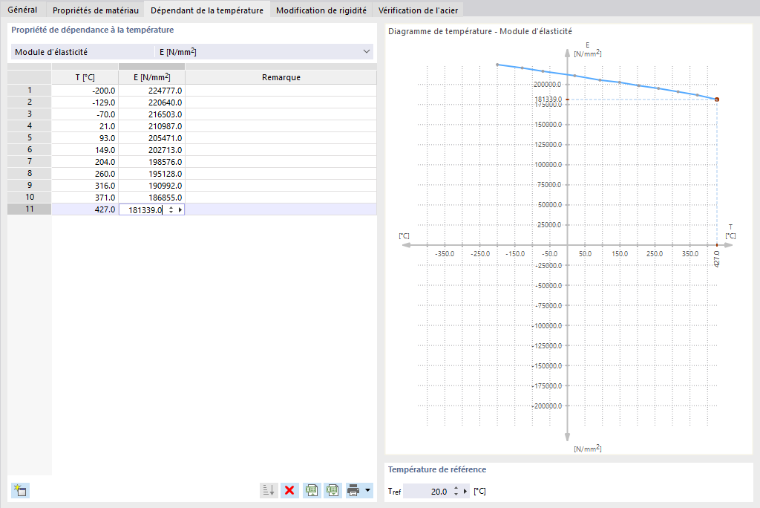The width and height of the screenshot is (760, 508).
Task: Click modulus cell 220640.0
Action: tap(152, 102)
